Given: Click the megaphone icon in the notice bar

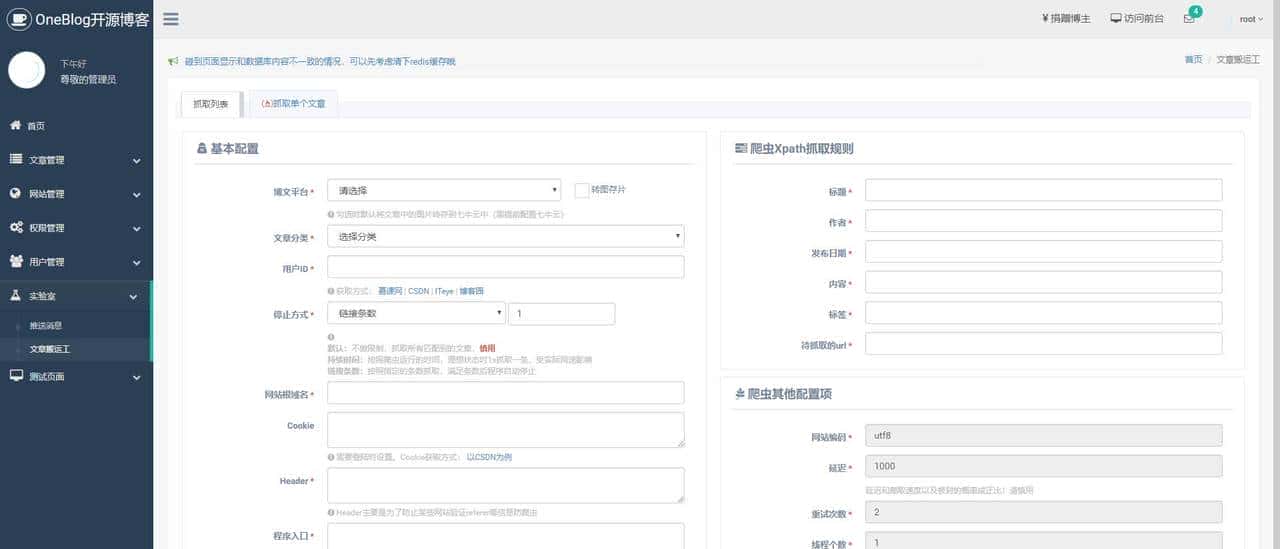Looking at the screenshot, I should click(173, 61).
